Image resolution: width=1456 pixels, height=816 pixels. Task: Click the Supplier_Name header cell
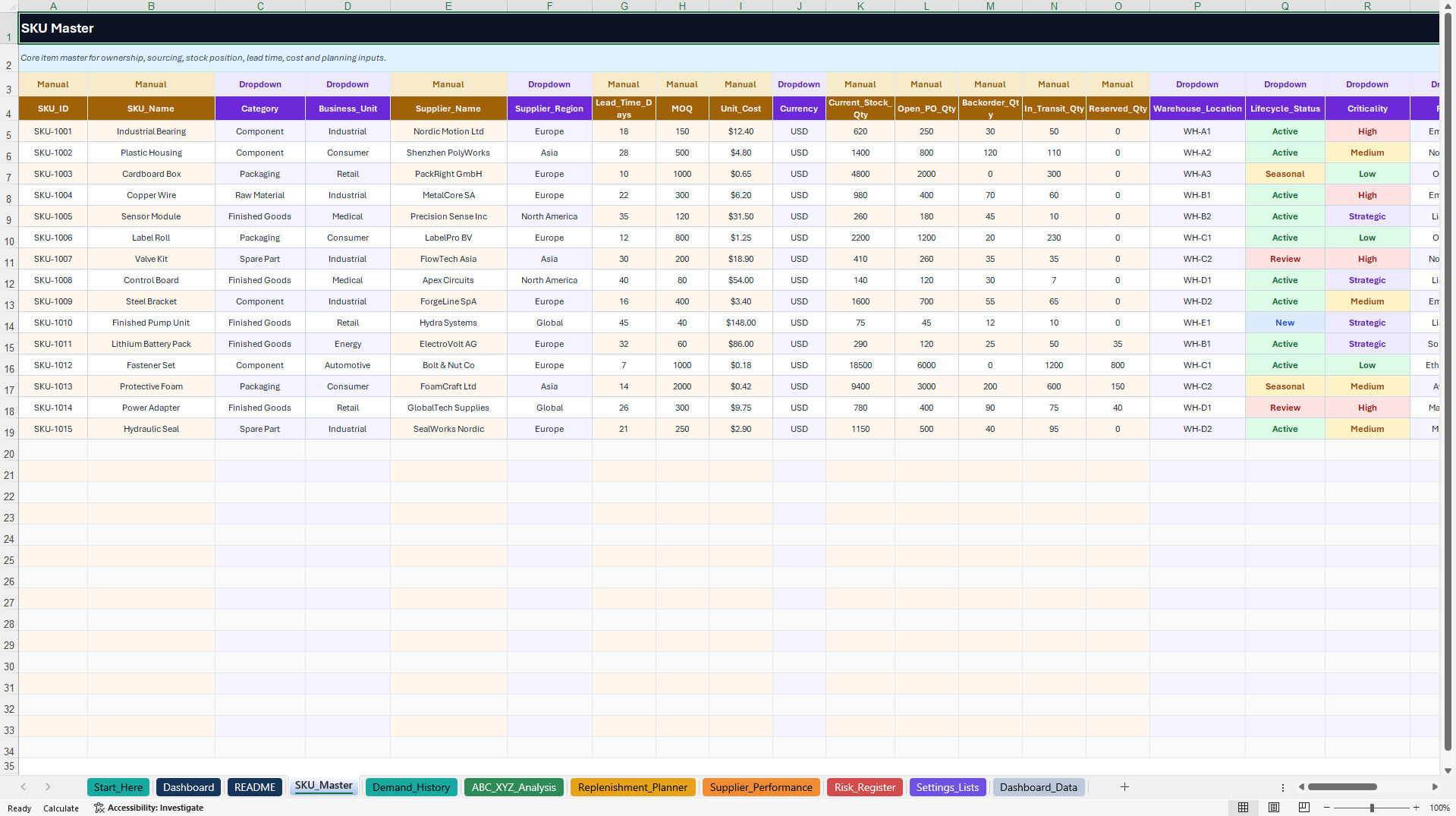pyautogui.click(x=448, y=109)
